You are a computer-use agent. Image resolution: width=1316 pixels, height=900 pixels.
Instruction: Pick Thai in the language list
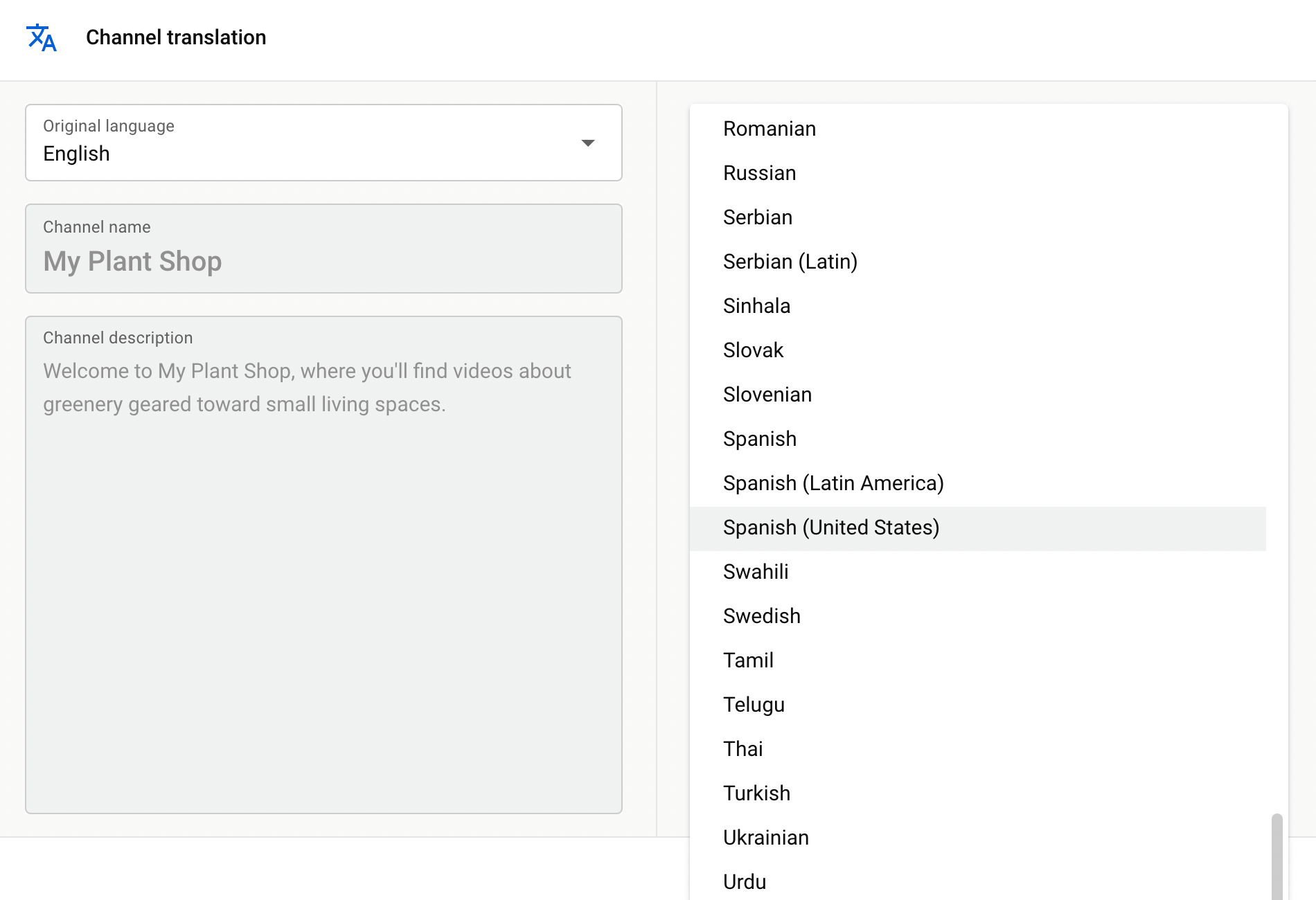coord(977,749)
